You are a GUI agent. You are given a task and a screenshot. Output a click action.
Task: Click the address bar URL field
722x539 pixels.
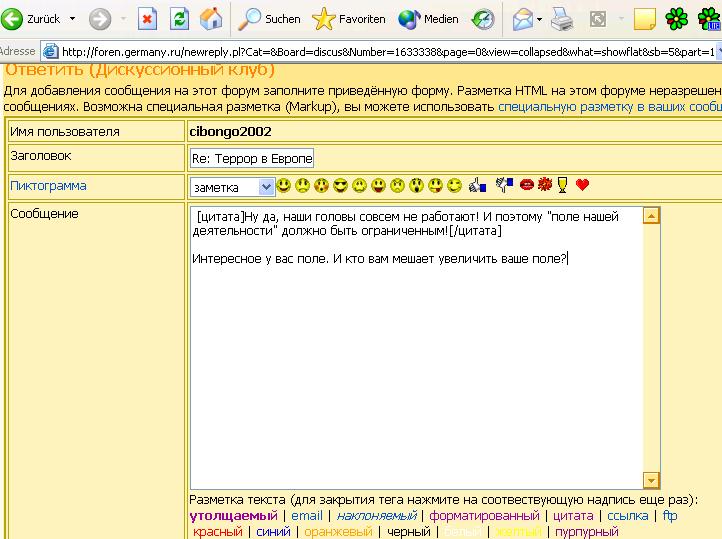[x=387, y=52]
